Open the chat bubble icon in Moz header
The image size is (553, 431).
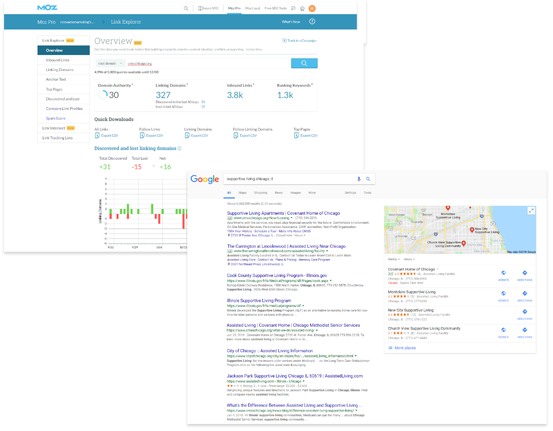293,8
